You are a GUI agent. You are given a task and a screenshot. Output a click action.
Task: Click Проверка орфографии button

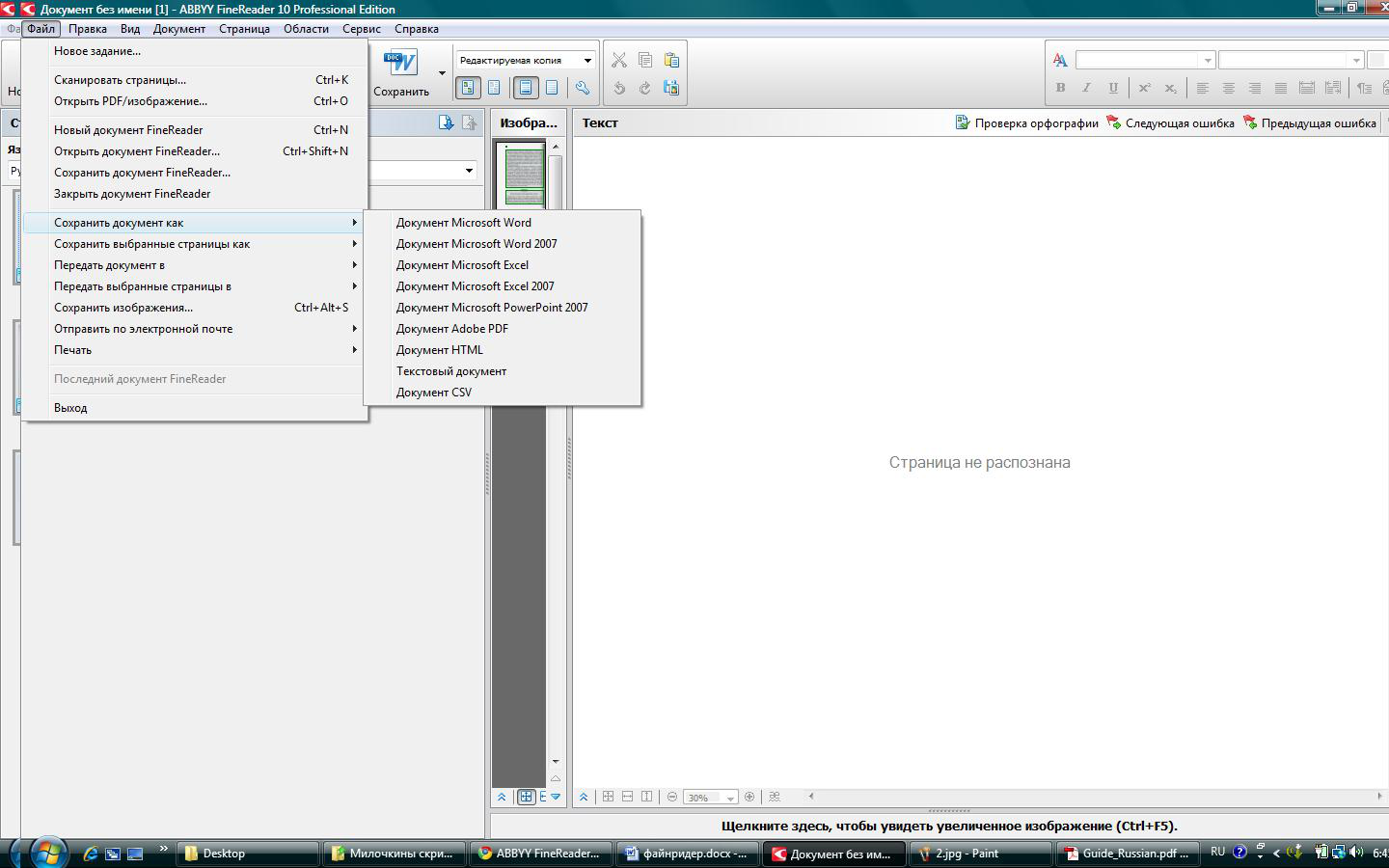click(x=1026, y=122)
